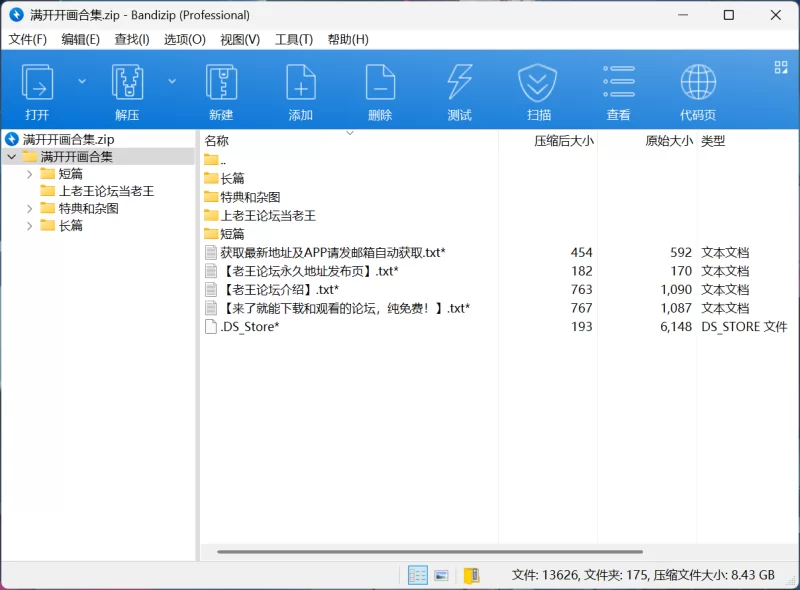Click the yellow archive icon in status bar

[471, 576]
